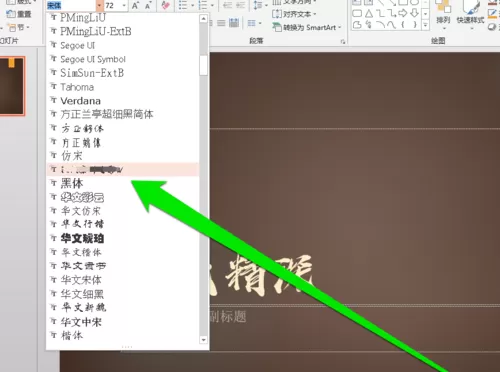Click the 重置 reset slide button
500x372 pixels.
click(x=19, y=14)
